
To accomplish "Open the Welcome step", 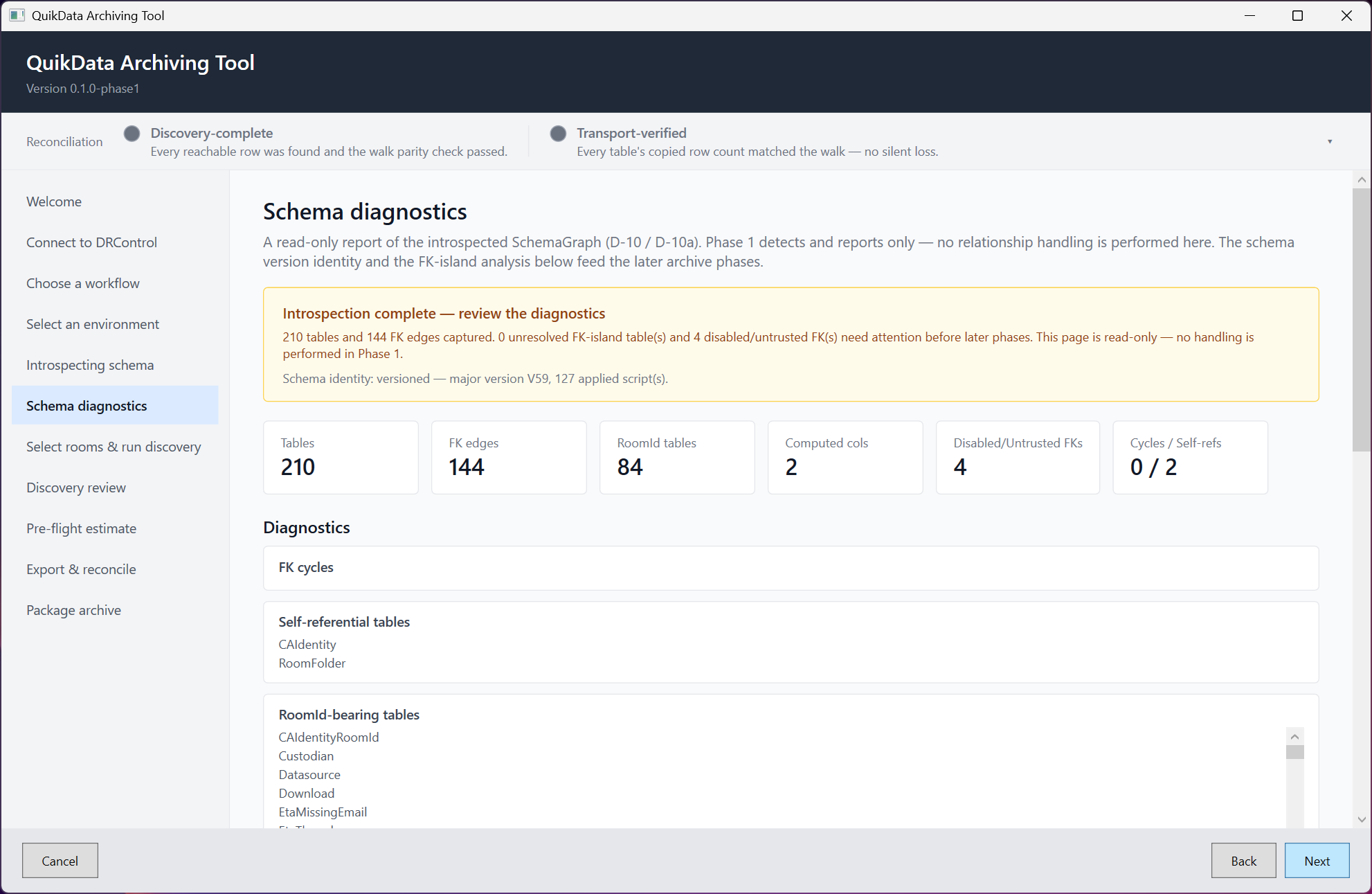I will click(x=115, y=202).
